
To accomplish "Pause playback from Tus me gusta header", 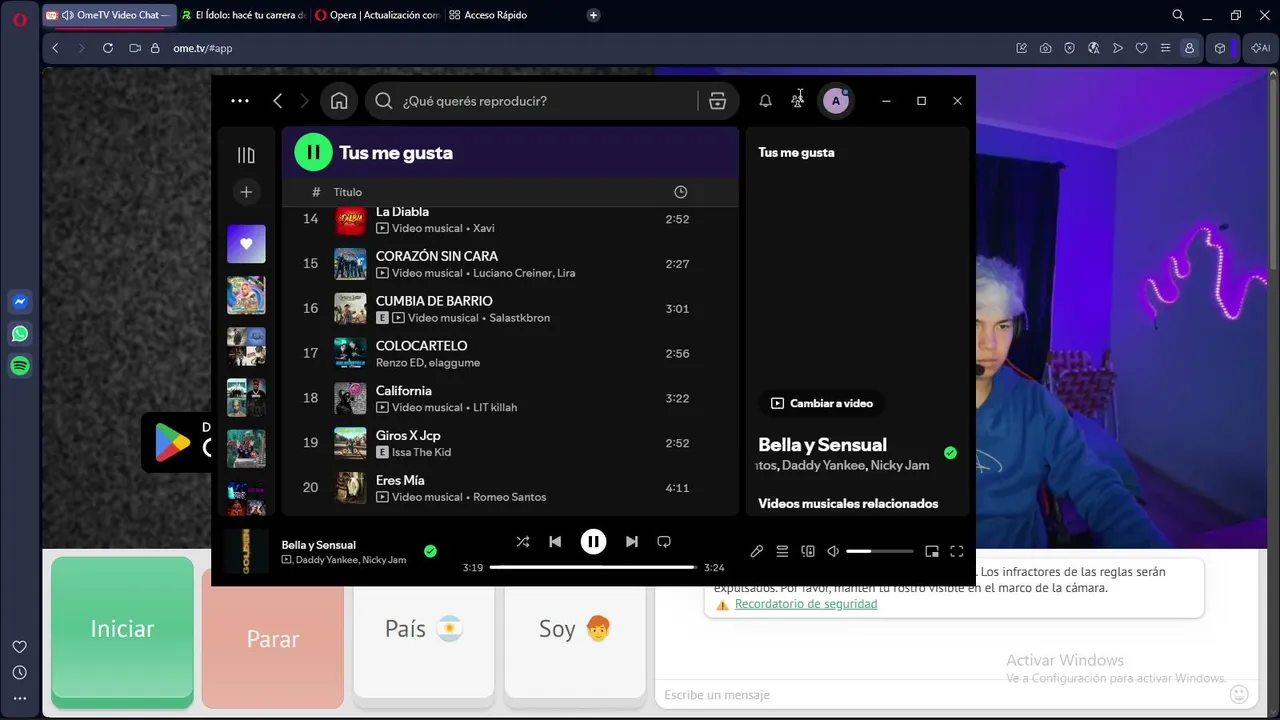I will pos(313,152).
